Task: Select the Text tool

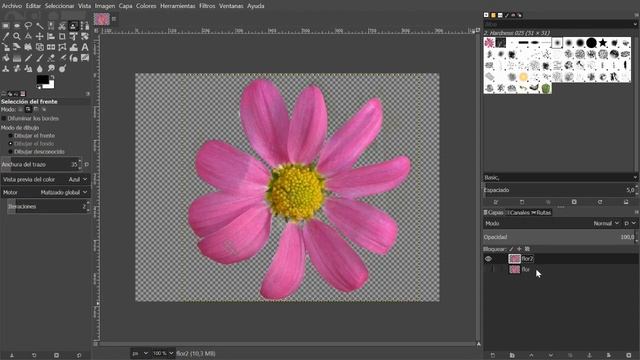Action: [85, 47]
